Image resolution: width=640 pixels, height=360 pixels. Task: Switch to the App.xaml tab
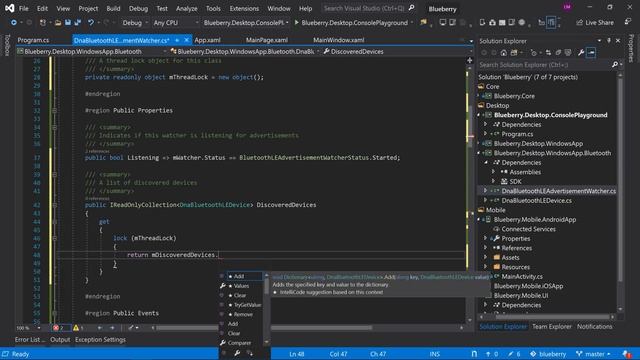click(x=207, y=40)
